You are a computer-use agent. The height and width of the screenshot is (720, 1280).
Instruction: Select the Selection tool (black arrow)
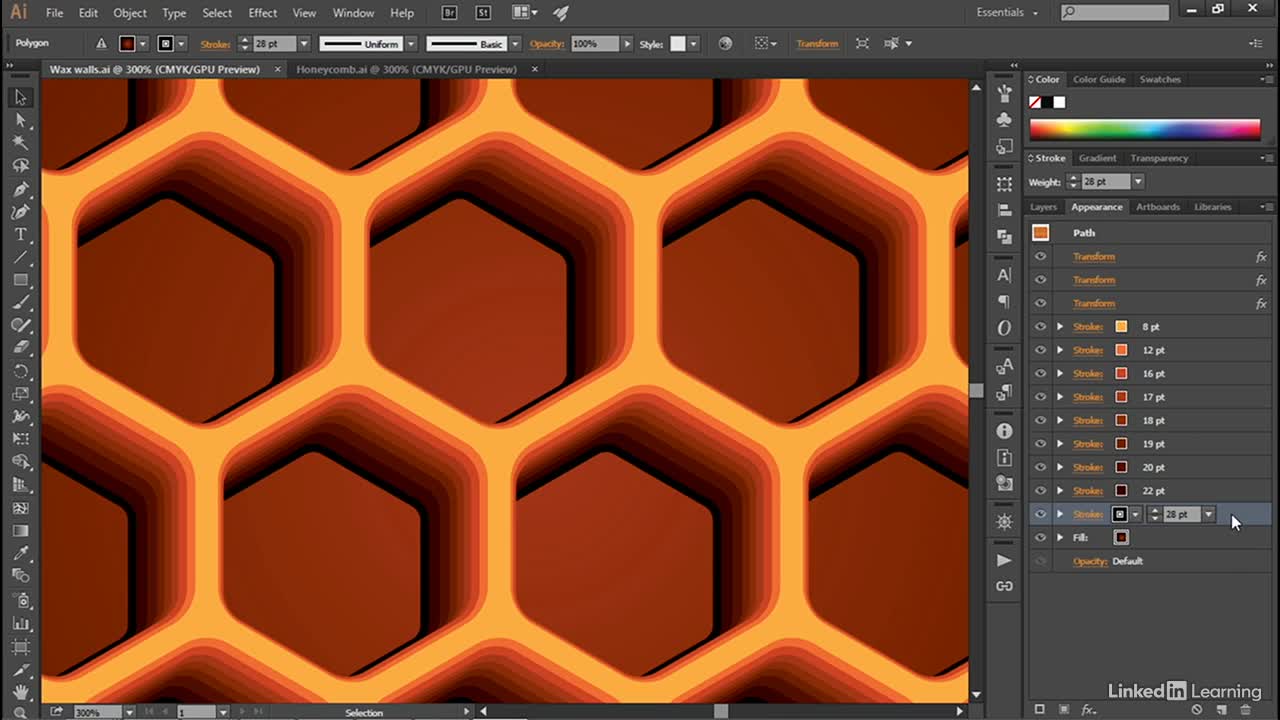click(x=20, y=97)
